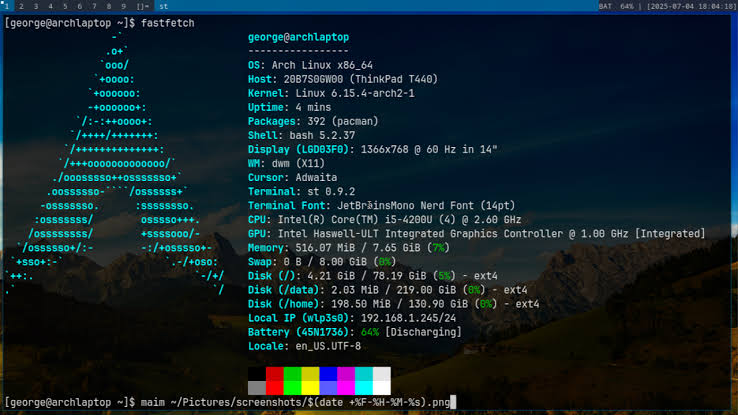This screenshot has height=415, width=738.
Task: Switch to dwm workspace tag 2
Action: tap(21, 6)
